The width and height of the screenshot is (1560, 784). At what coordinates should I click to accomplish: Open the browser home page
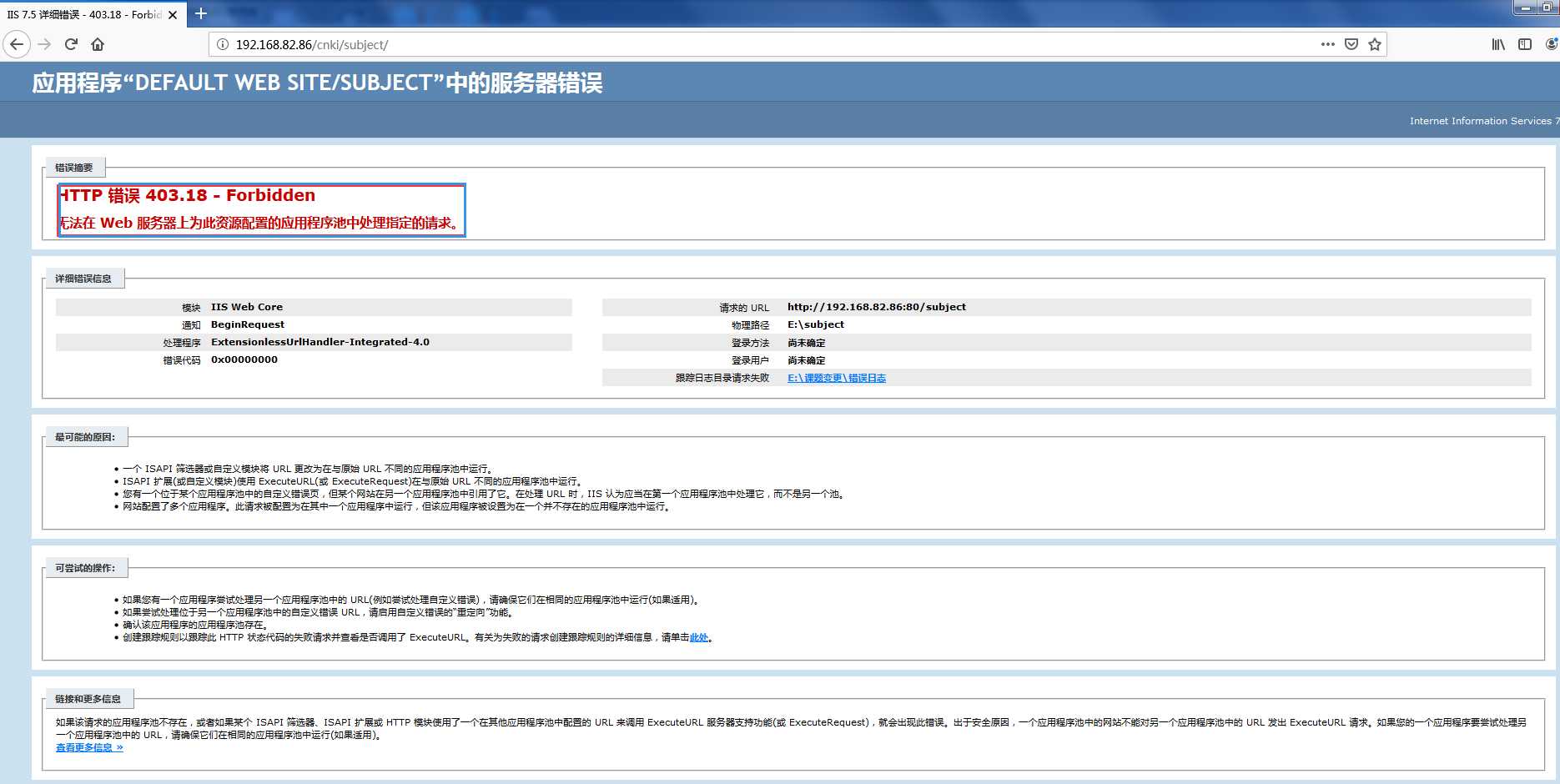coord(98,44)
